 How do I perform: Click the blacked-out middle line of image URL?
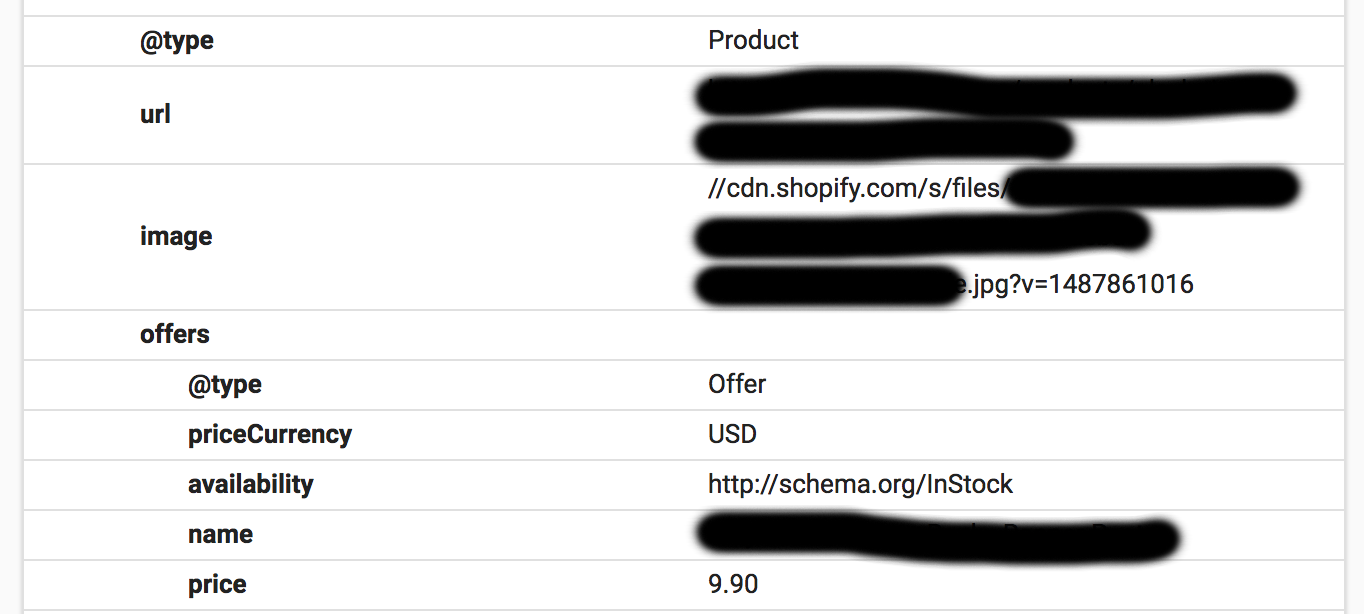(x=920, y=235)
